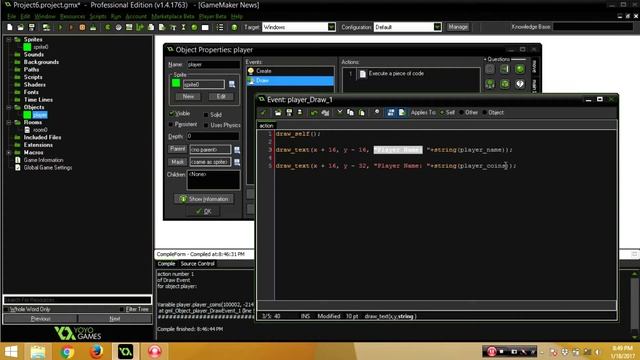Click the New sprite button
The height and width of the screenshot is (360, 640).
tap(188, 97)
